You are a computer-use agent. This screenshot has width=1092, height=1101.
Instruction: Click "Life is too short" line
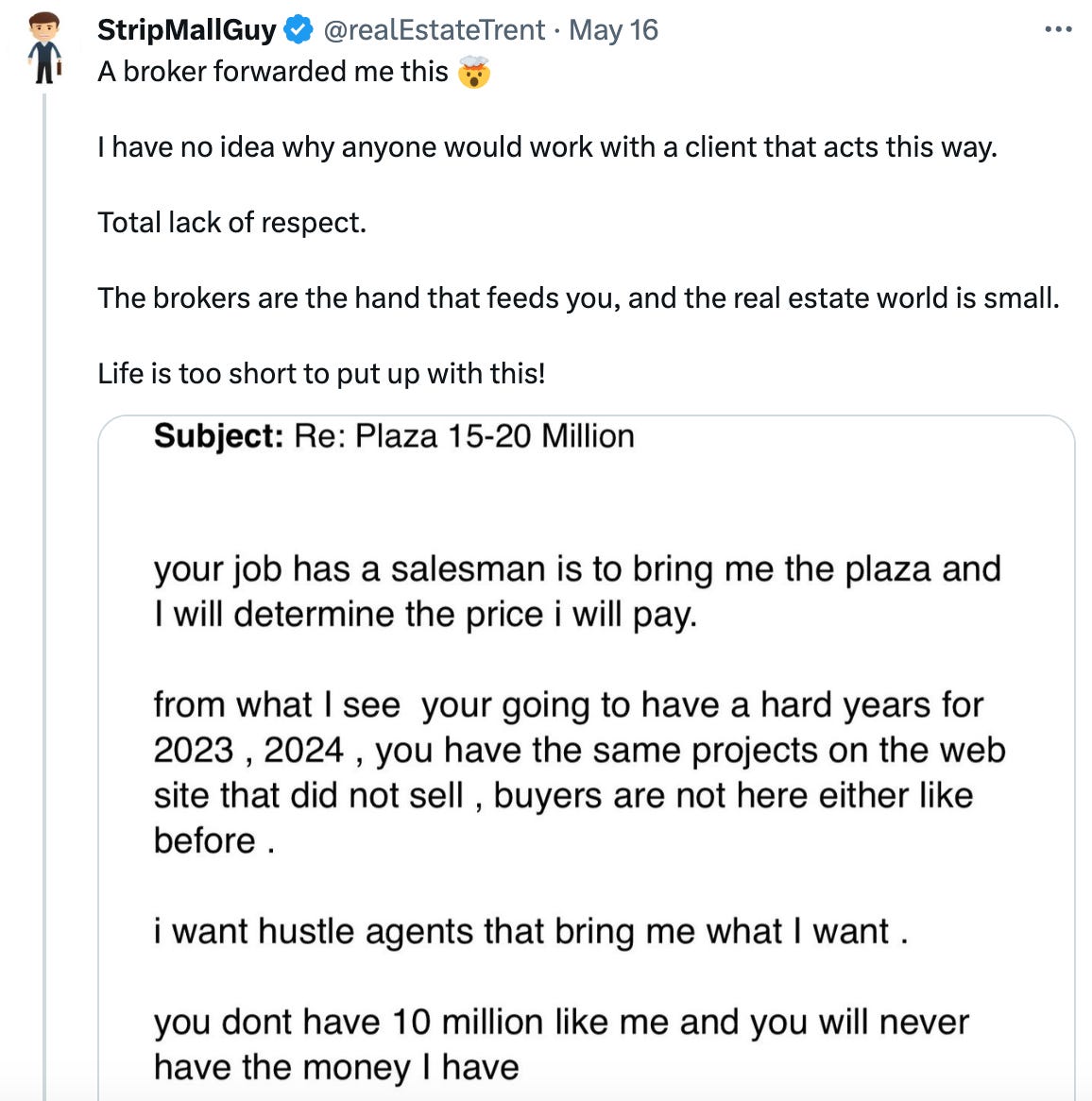coord(321,374)
